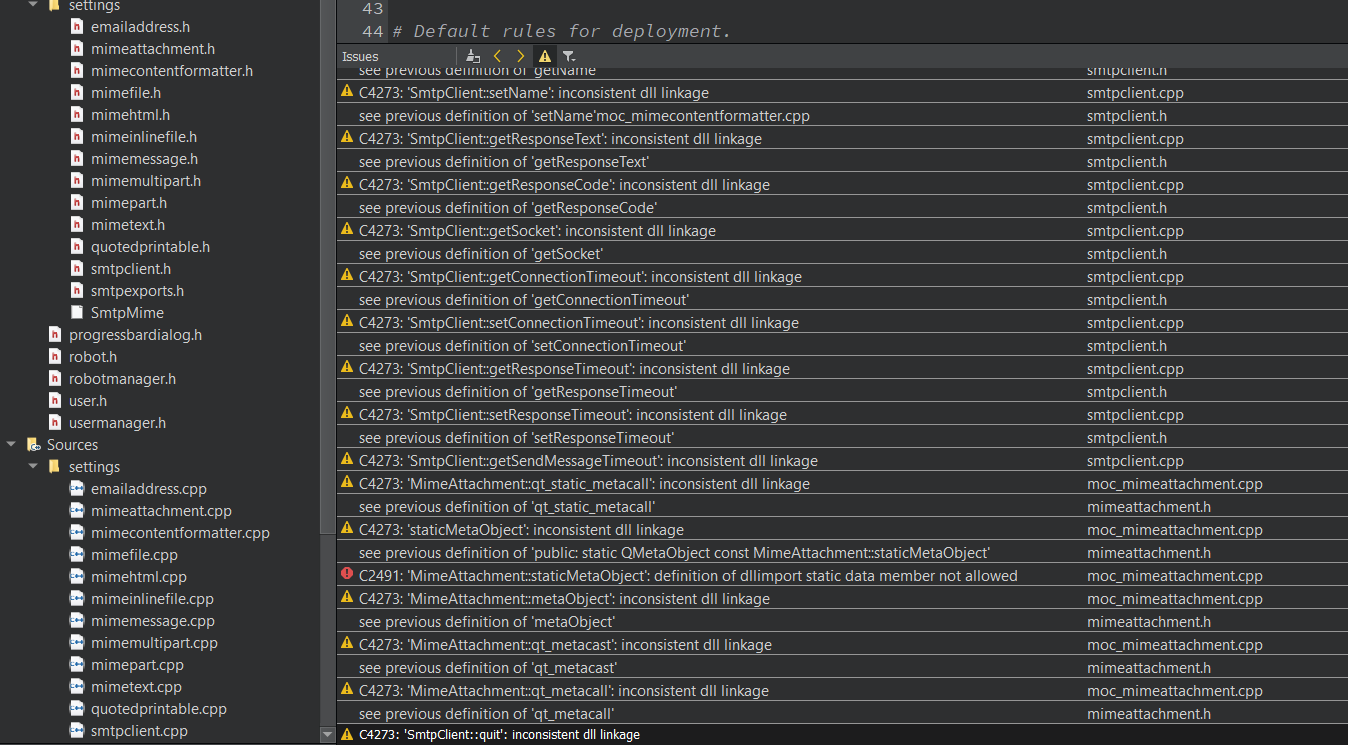Click the source file icon beside mimetext.cpp
The image size is (1348, 745).
(77, 687)
